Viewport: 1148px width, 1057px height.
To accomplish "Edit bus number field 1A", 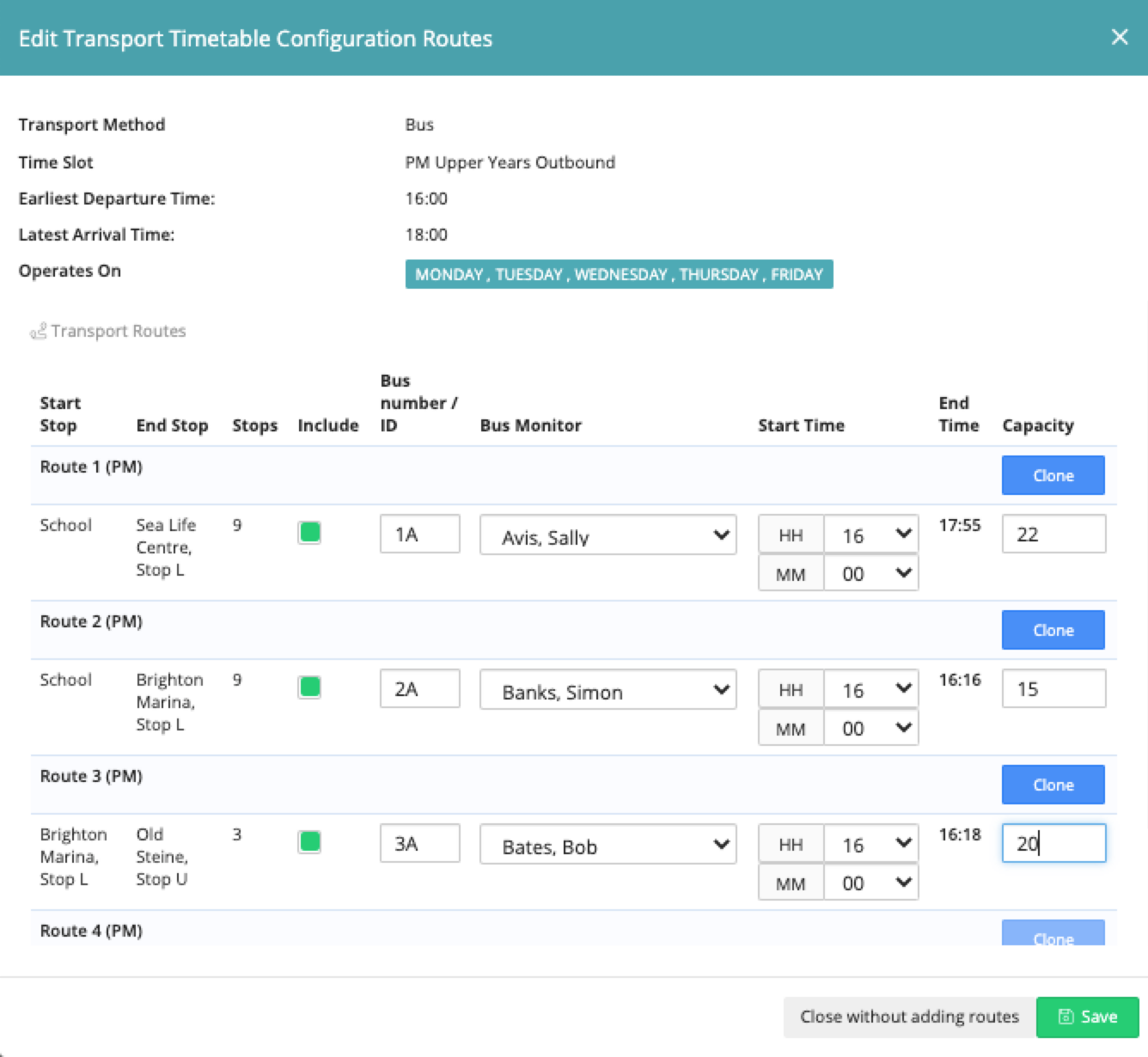I will [420, 534].
